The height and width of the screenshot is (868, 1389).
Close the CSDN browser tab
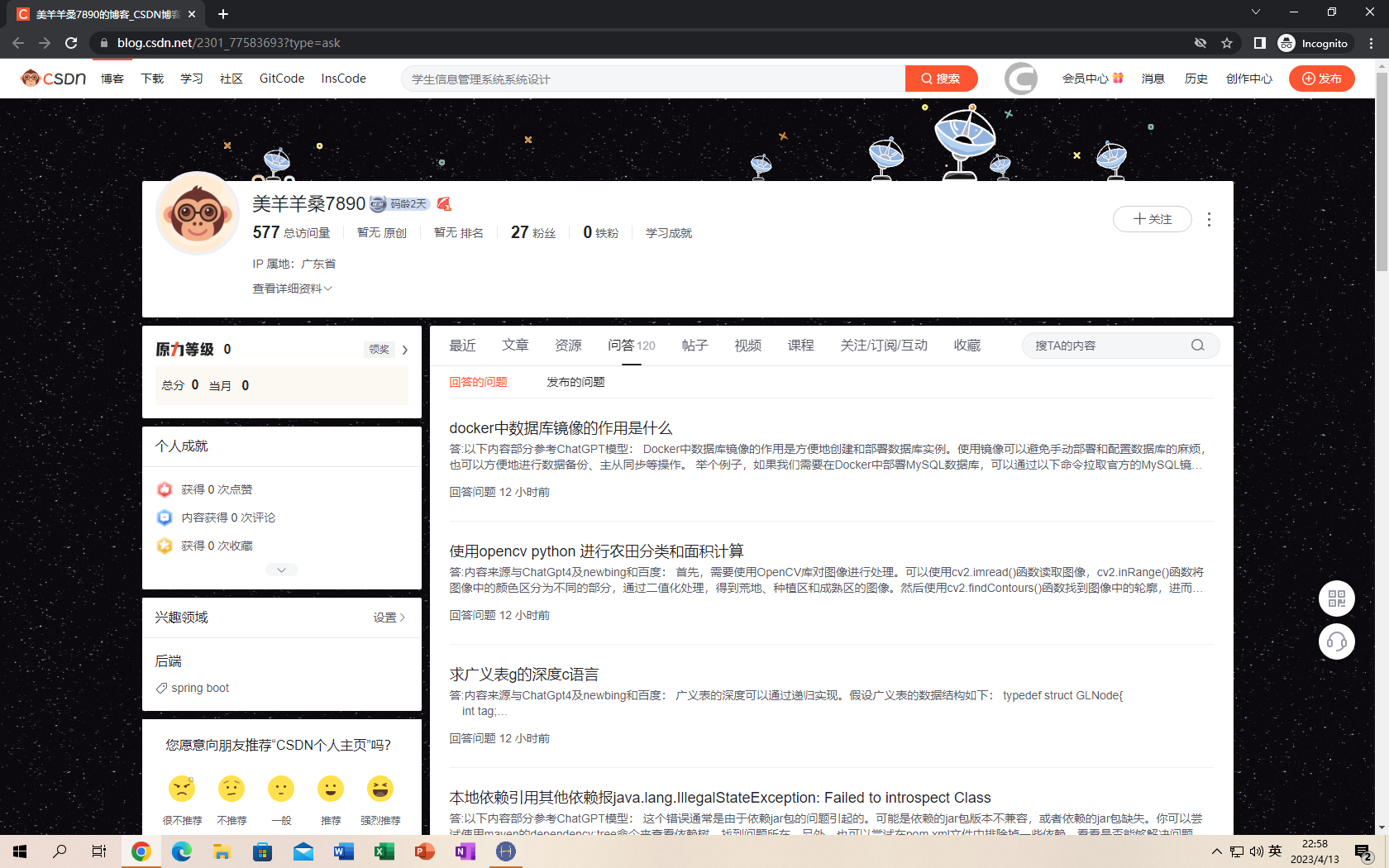pos(192,14)
